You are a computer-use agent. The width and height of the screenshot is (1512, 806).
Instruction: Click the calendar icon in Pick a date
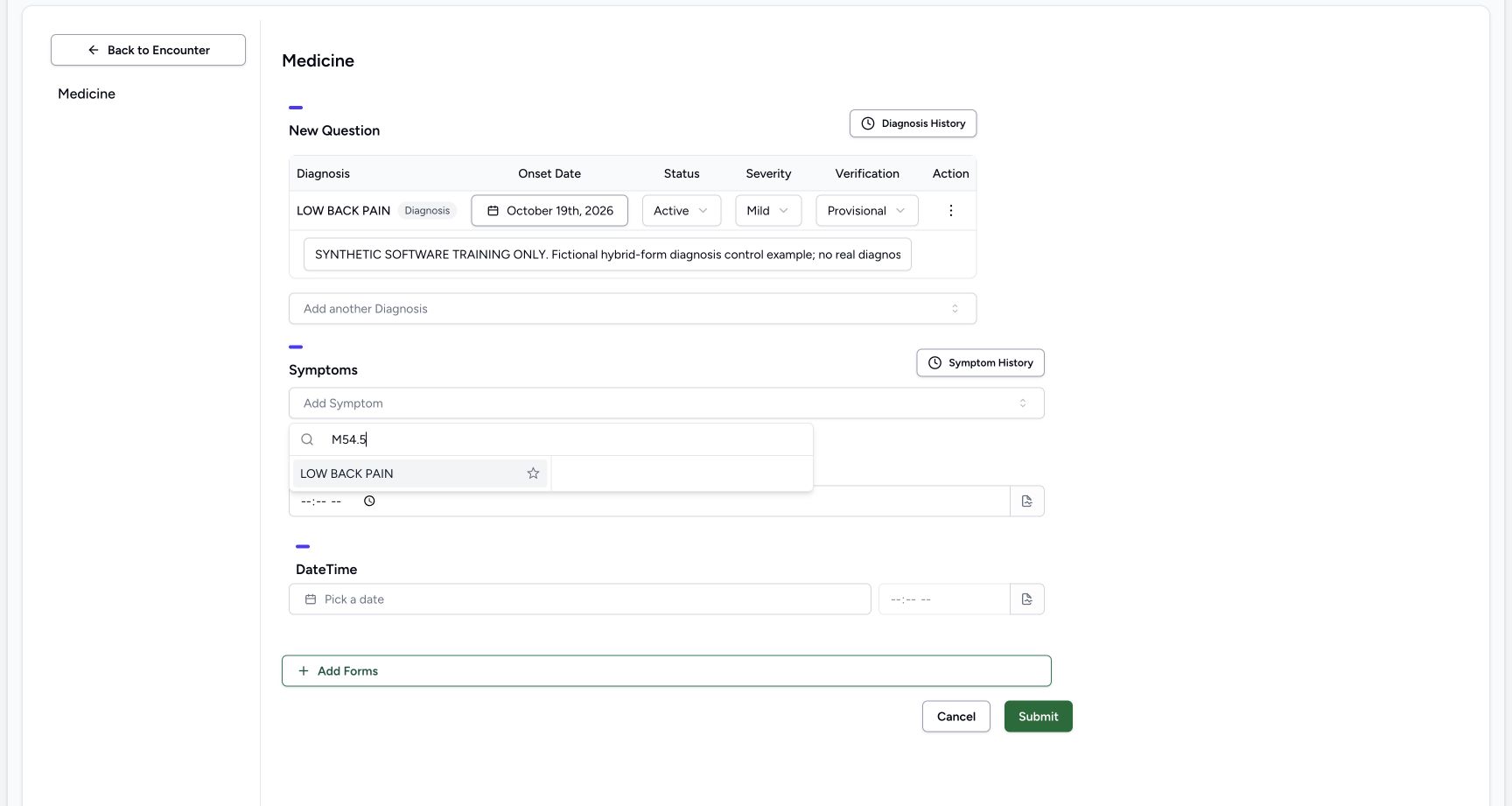[311, 599]
